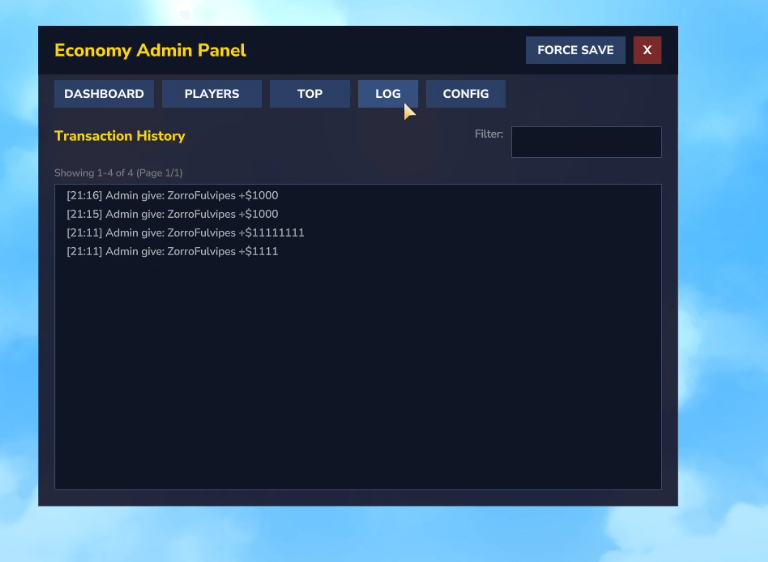
Task: Click the Filter label text
Action: tap(489, 134)
